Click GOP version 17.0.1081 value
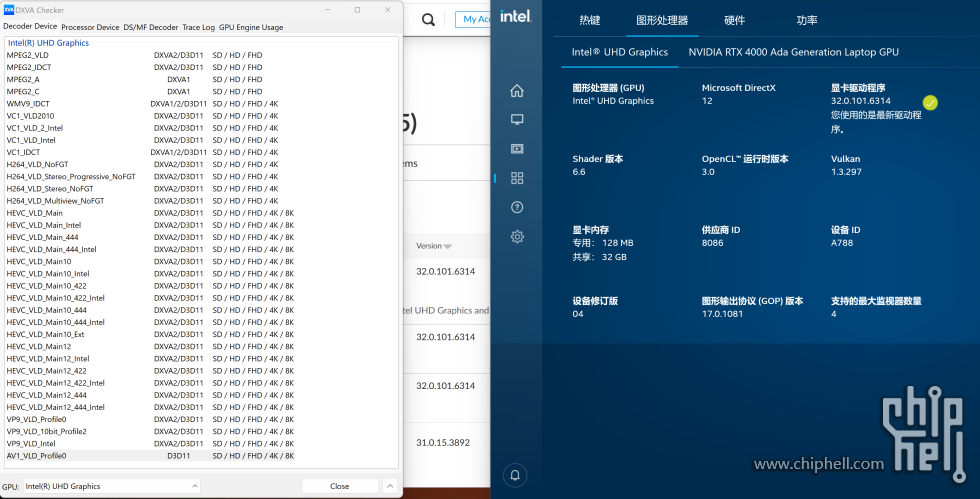The width and height of the screenshot is (980, 499). (x=722, y=314)
